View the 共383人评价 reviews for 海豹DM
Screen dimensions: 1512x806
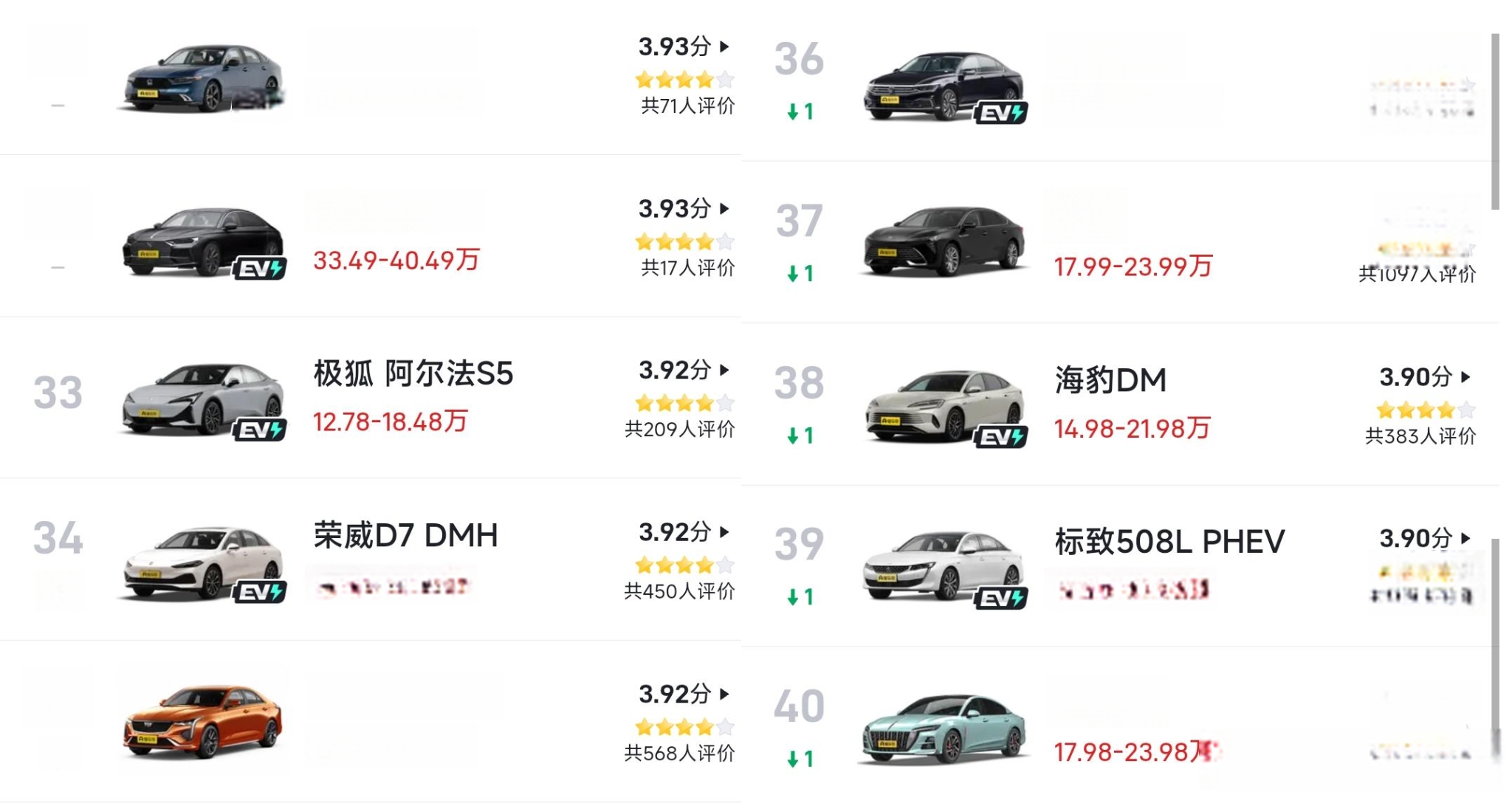pyautogui.click(x=1420, y=437)
